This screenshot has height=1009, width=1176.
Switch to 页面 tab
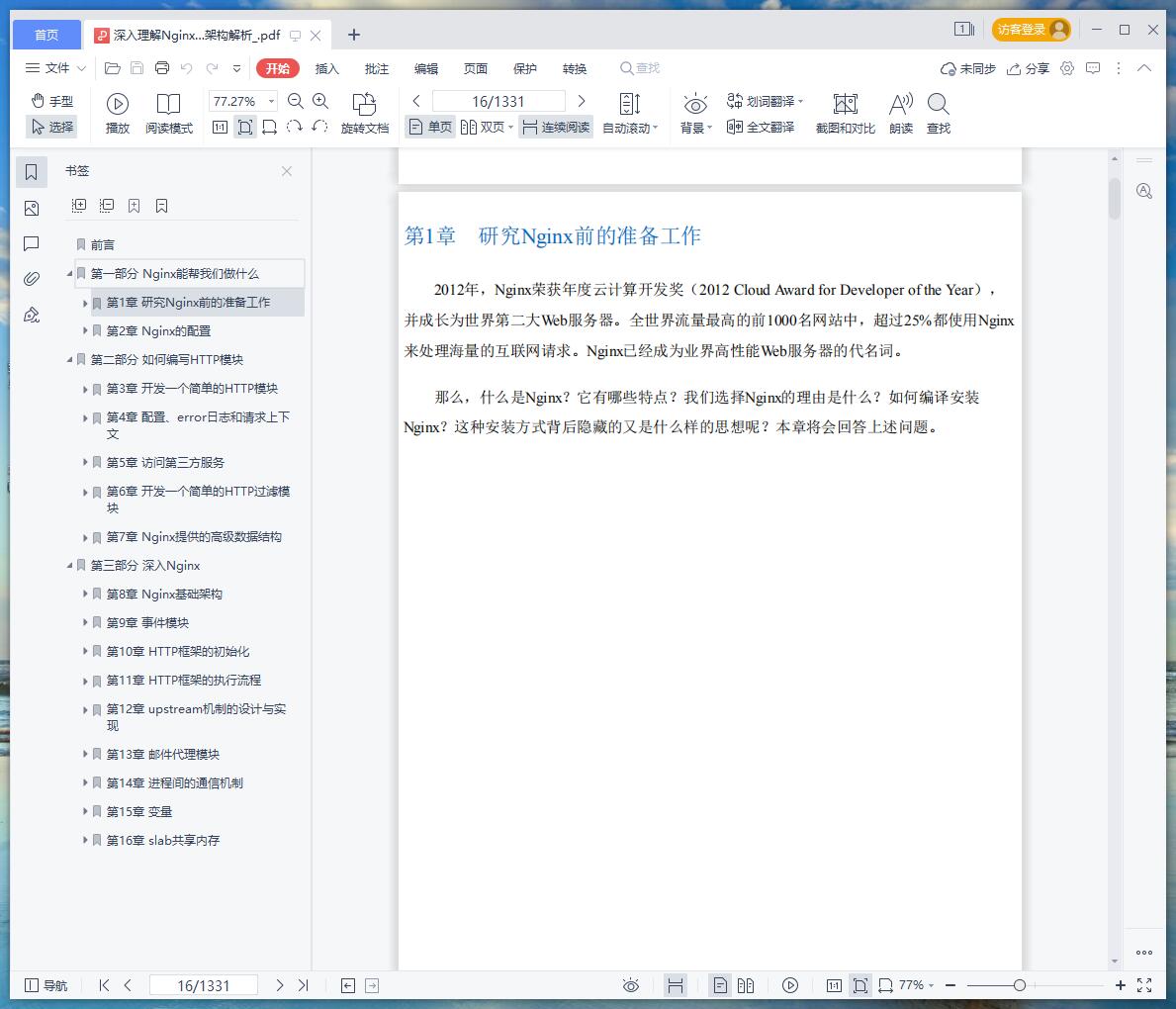[x=476, y=69]
